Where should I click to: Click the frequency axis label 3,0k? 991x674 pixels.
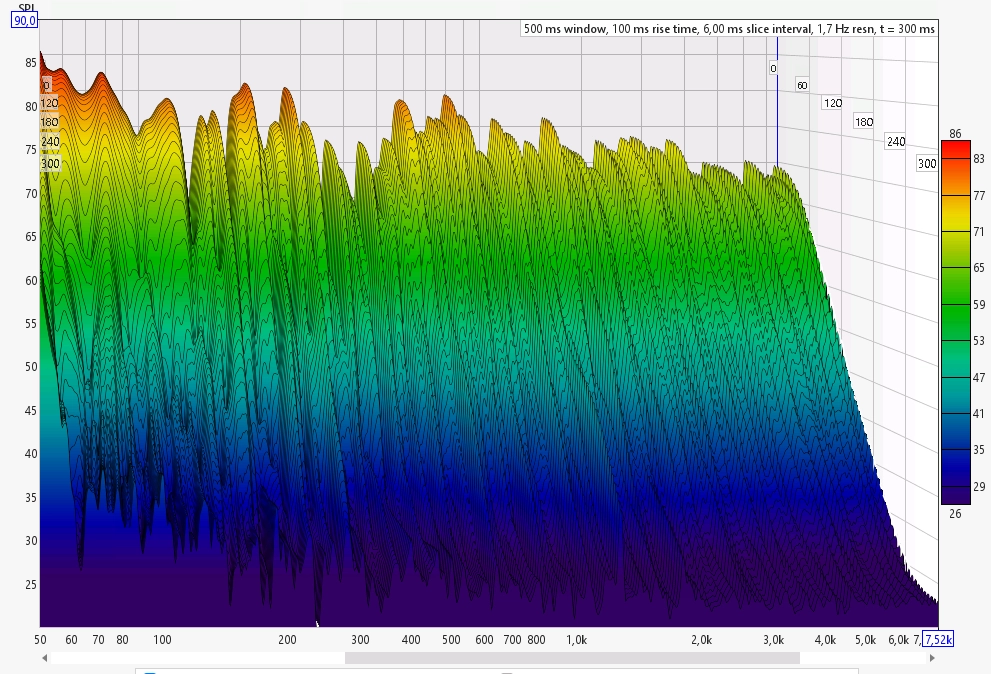[774, 640]
